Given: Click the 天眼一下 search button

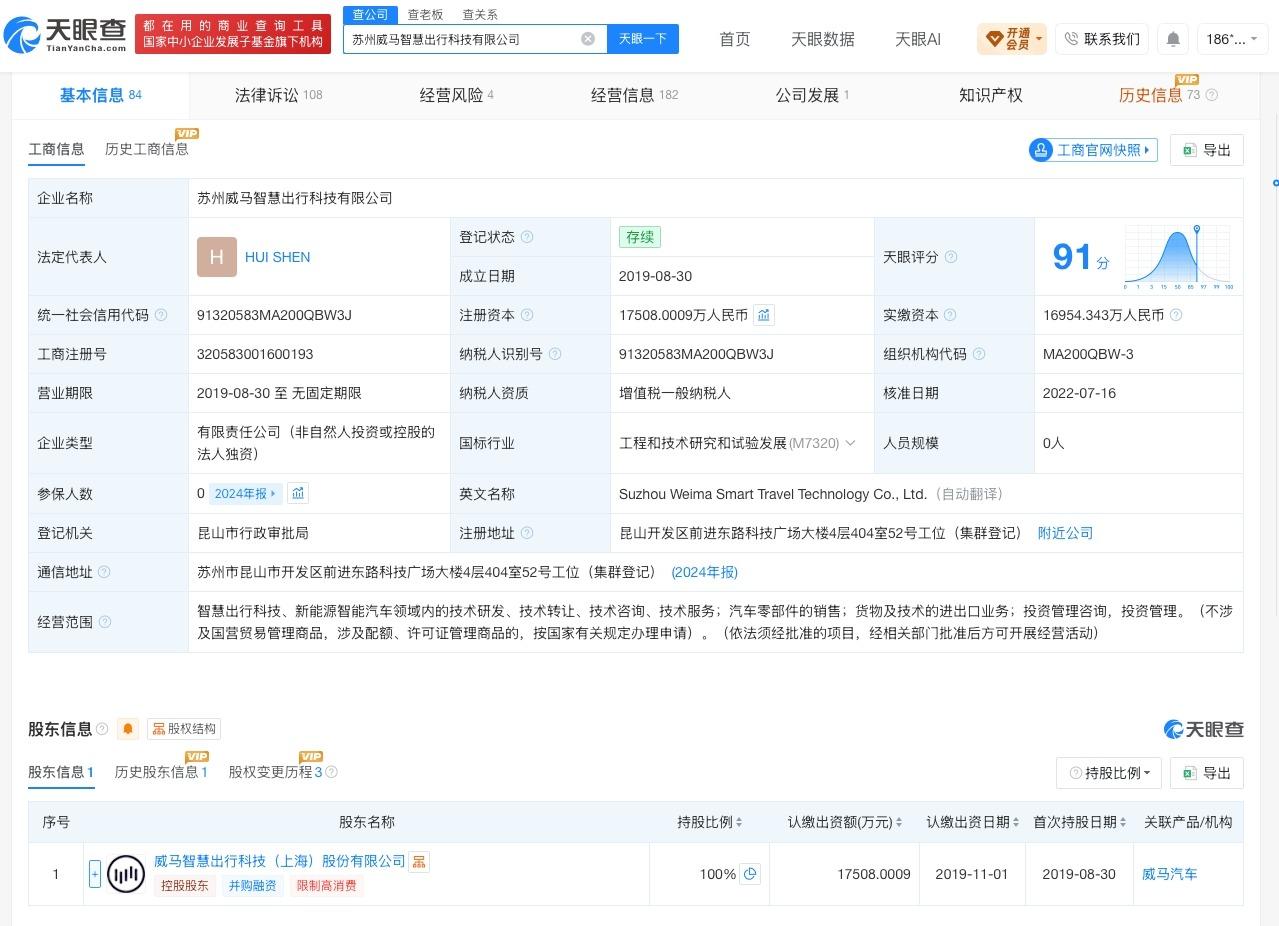Looking at the screenshot, I should point(642,39).
